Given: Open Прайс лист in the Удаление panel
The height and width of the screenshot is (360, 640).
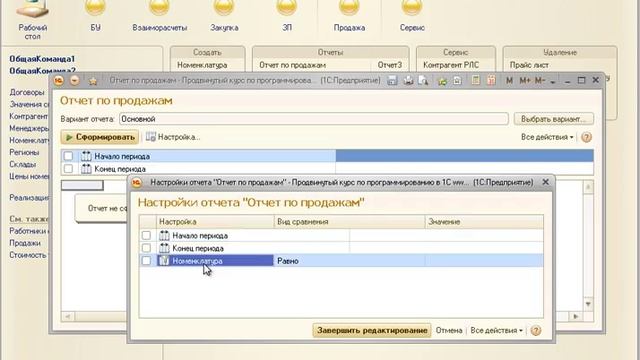Looking at the screenshot, I should click(x=529, y=65).
